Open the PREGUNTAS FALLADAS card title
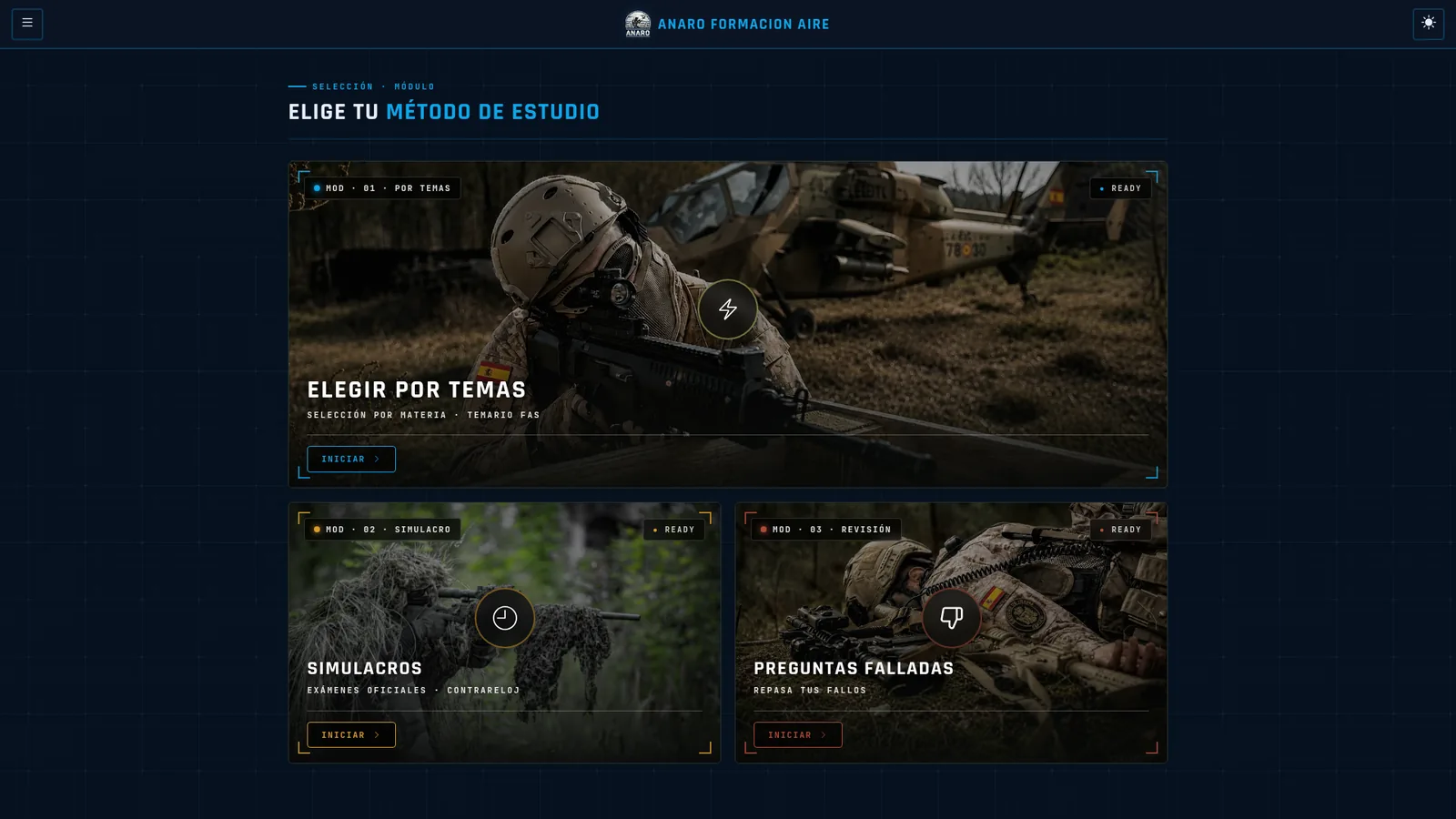 coord(854,669)
